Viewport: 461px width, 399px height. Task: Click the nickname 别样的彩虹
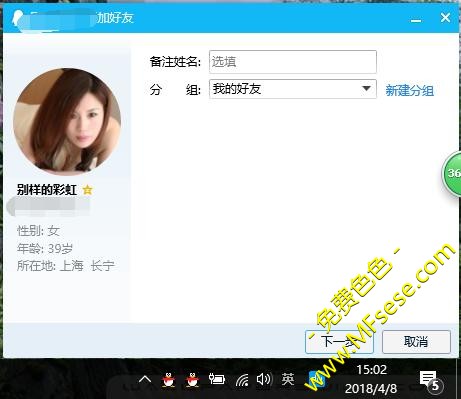point(47,190)
